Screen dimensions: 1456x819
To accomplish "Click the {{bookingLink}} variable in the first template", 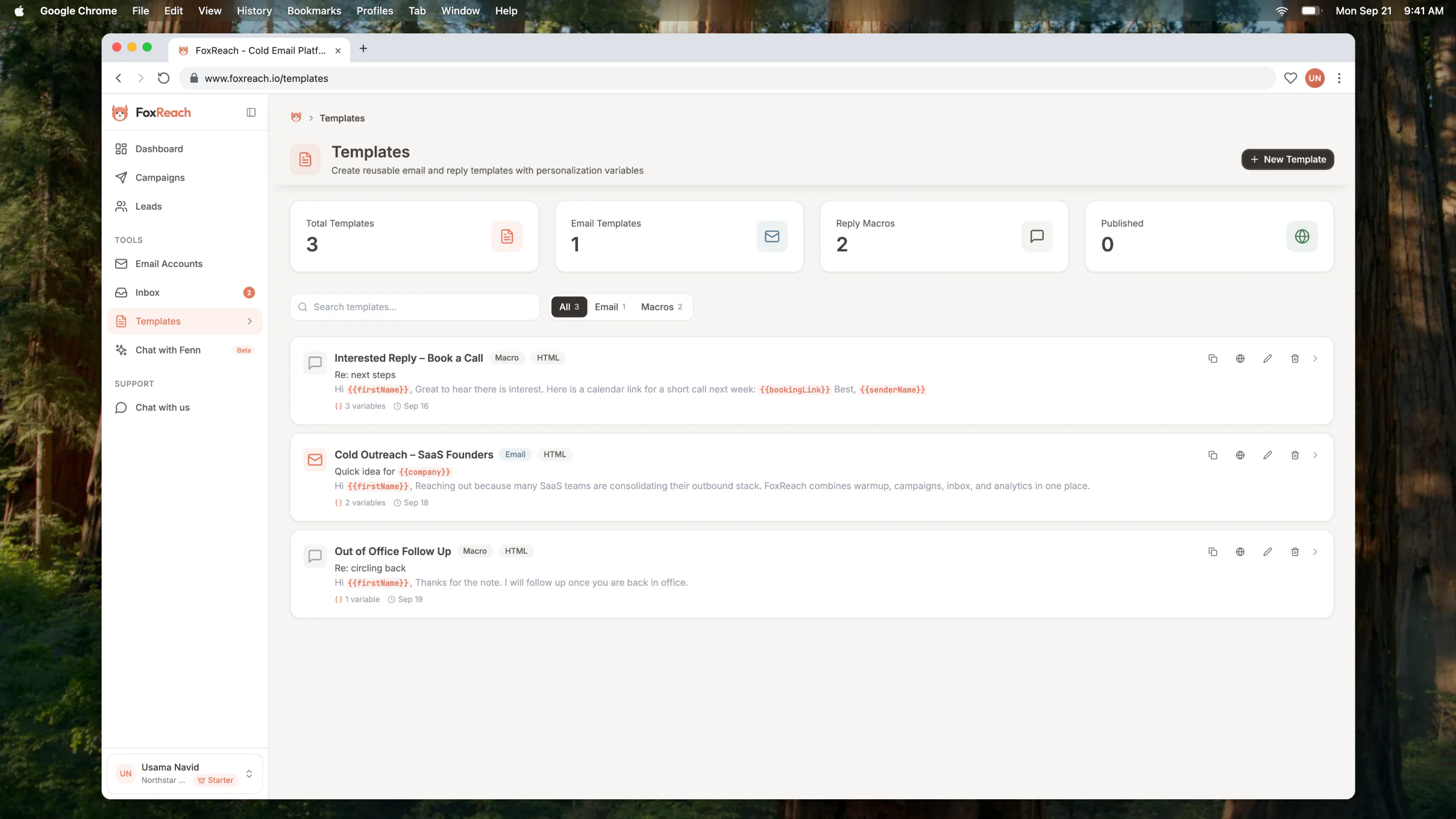I will click(x=795, y=389).
